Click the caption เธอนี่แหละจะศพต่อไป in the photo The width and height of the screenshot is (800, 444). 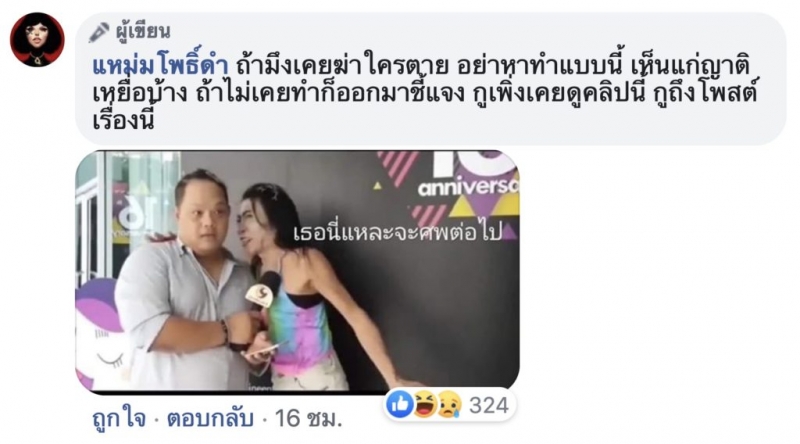click(x=398, y=233)
